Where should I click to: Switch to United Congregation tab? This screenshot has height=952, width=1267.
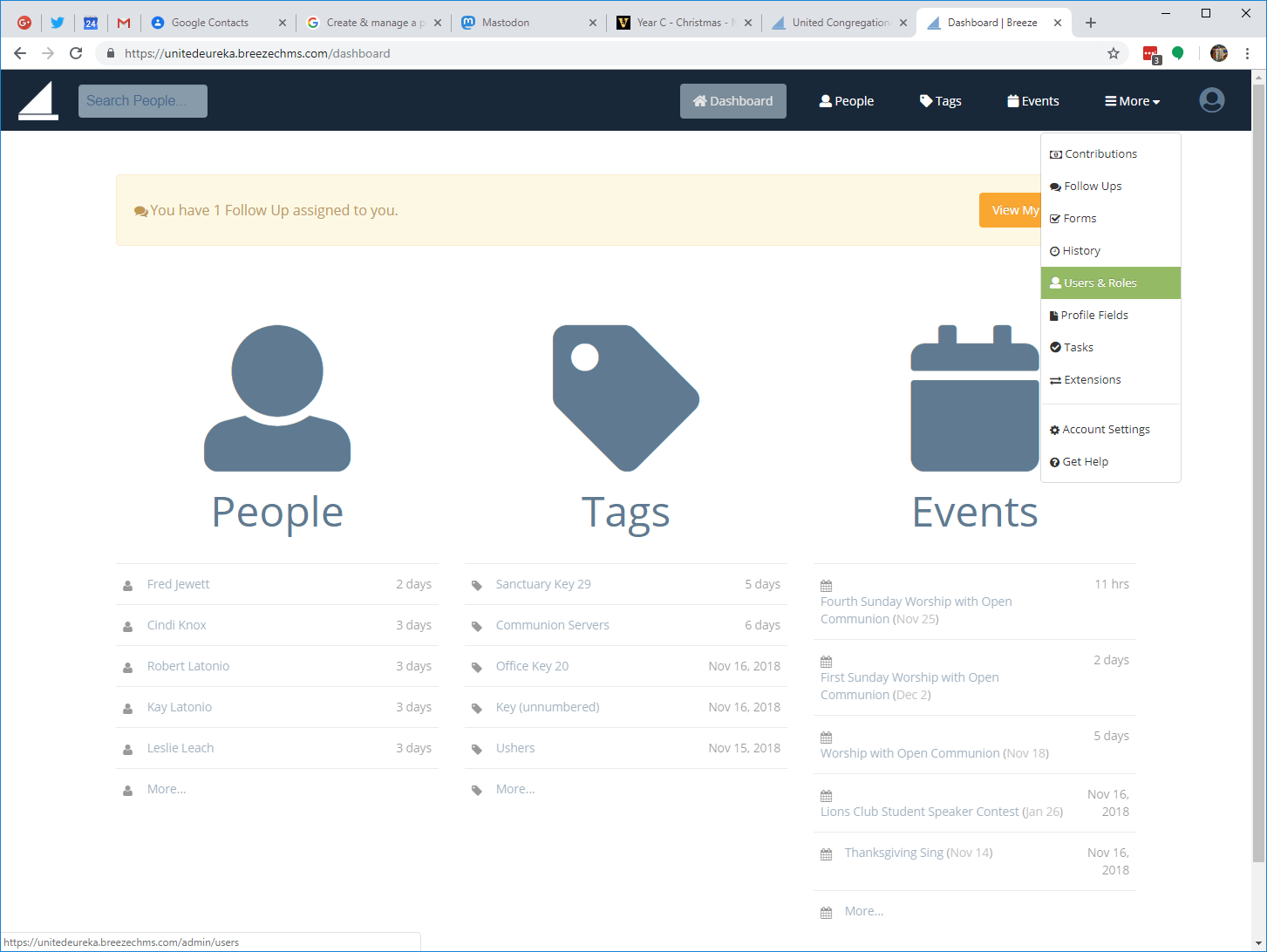pyautogui.click(x=840, y=23)
